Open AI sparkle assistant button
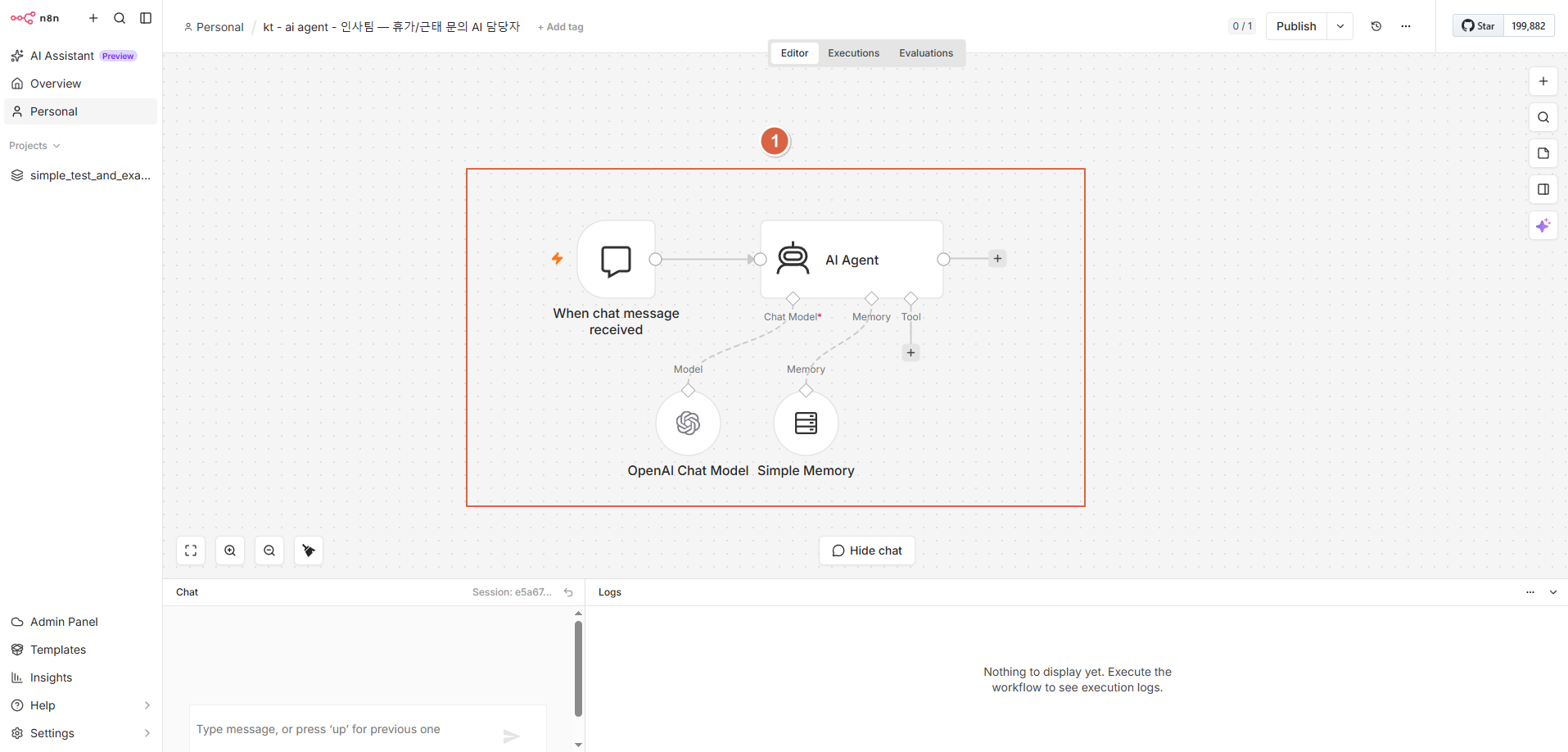 1543,225
